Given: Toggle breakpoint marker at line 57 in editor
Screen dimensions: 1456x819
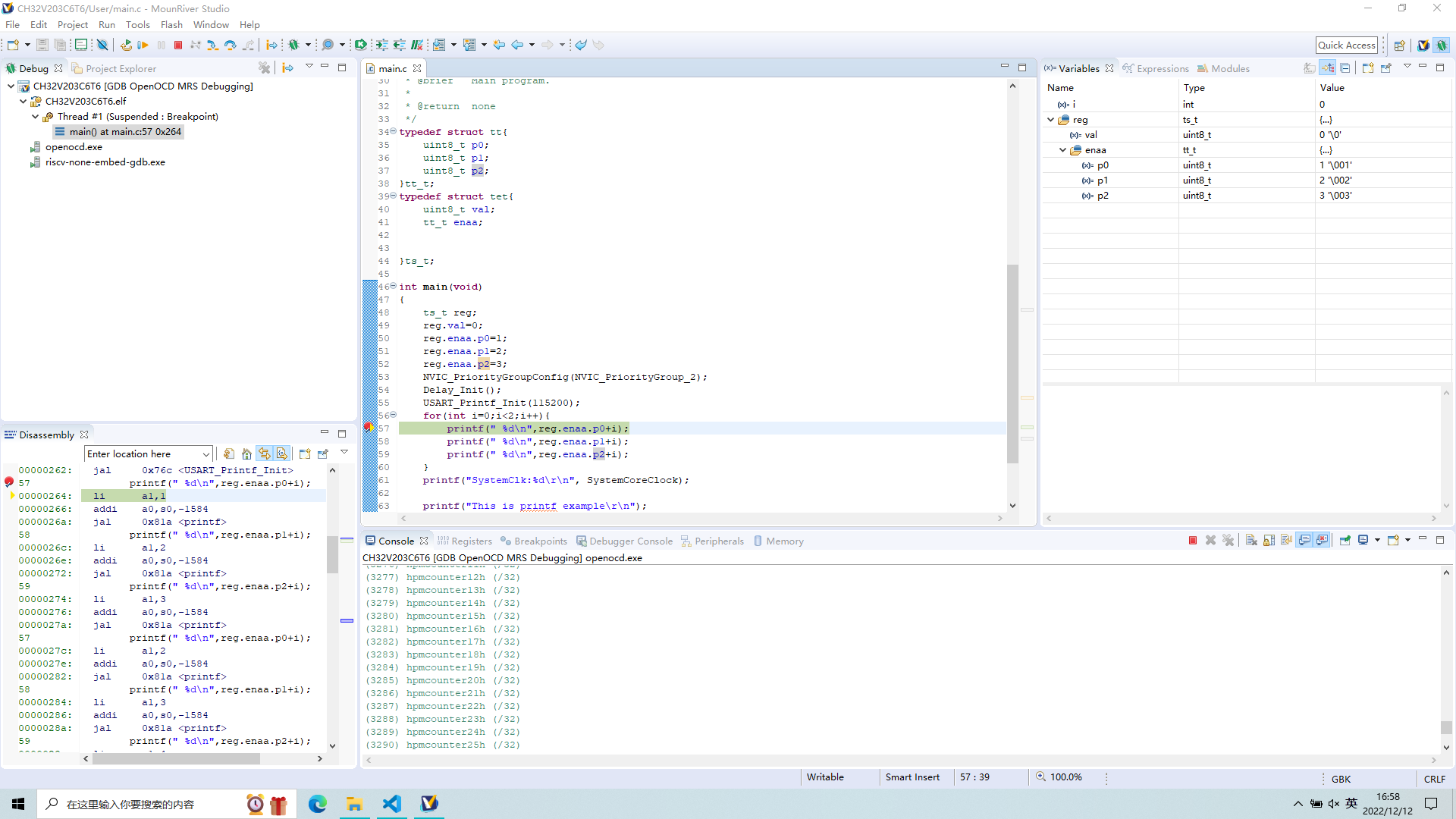Looking at the screenshot, I should click(368, 428).
